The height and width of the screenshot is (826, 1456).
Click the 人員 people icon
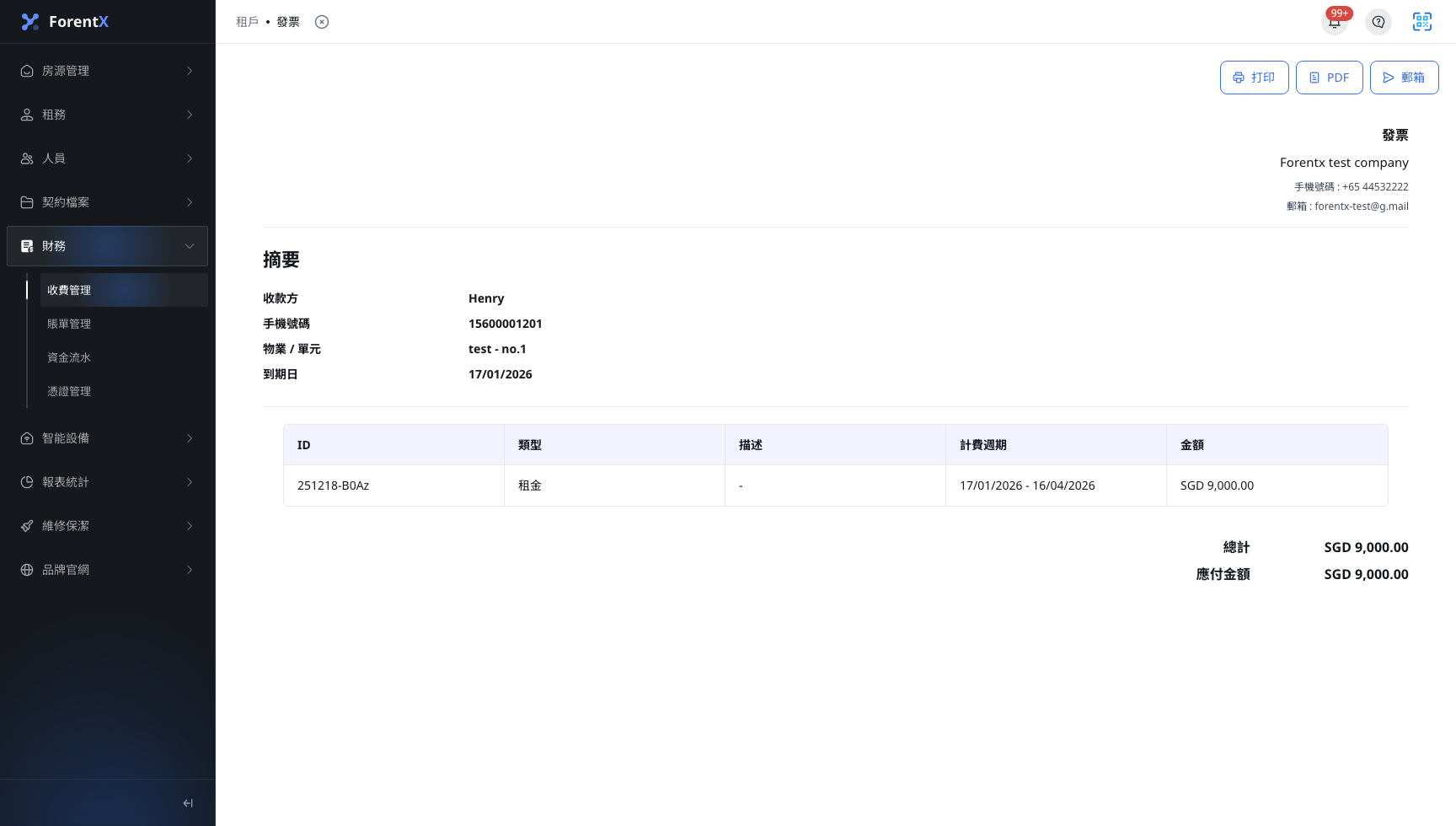[27, 158]
